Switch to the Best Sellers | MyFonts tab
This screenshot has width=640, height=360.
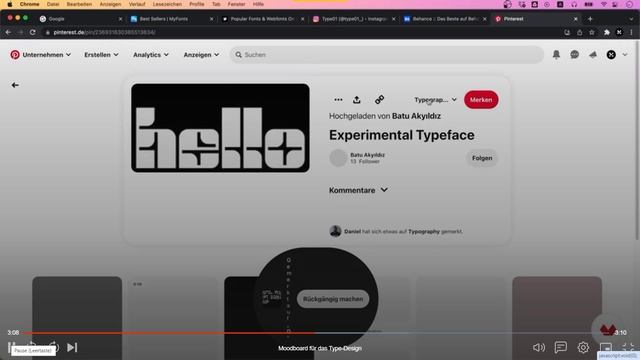pyautogui.click(x=172, y=19)
